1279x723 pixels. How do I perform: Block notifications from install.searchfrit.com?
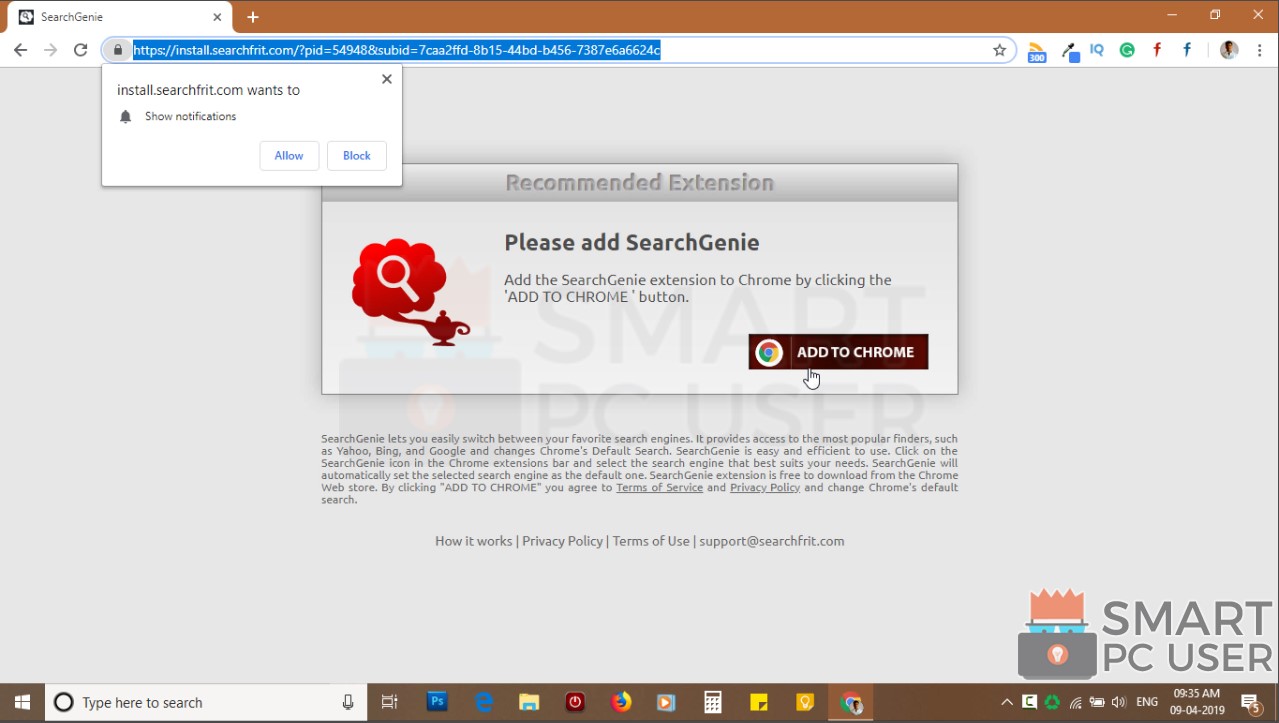coord(356,155)
